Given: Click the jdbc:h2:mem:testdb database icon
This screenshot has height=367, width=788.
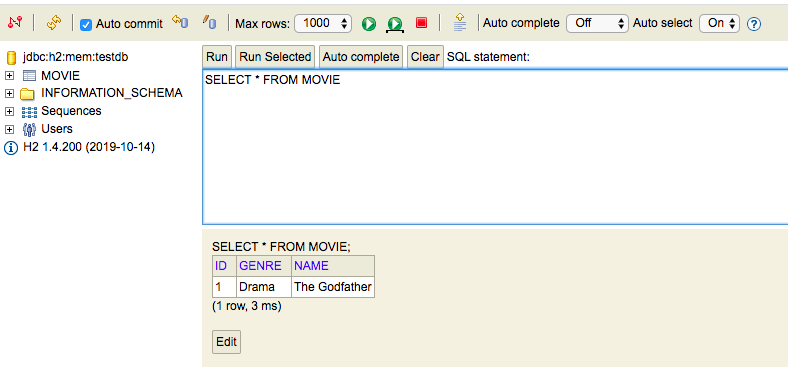Looking at the screenshot, I should 11,58.
